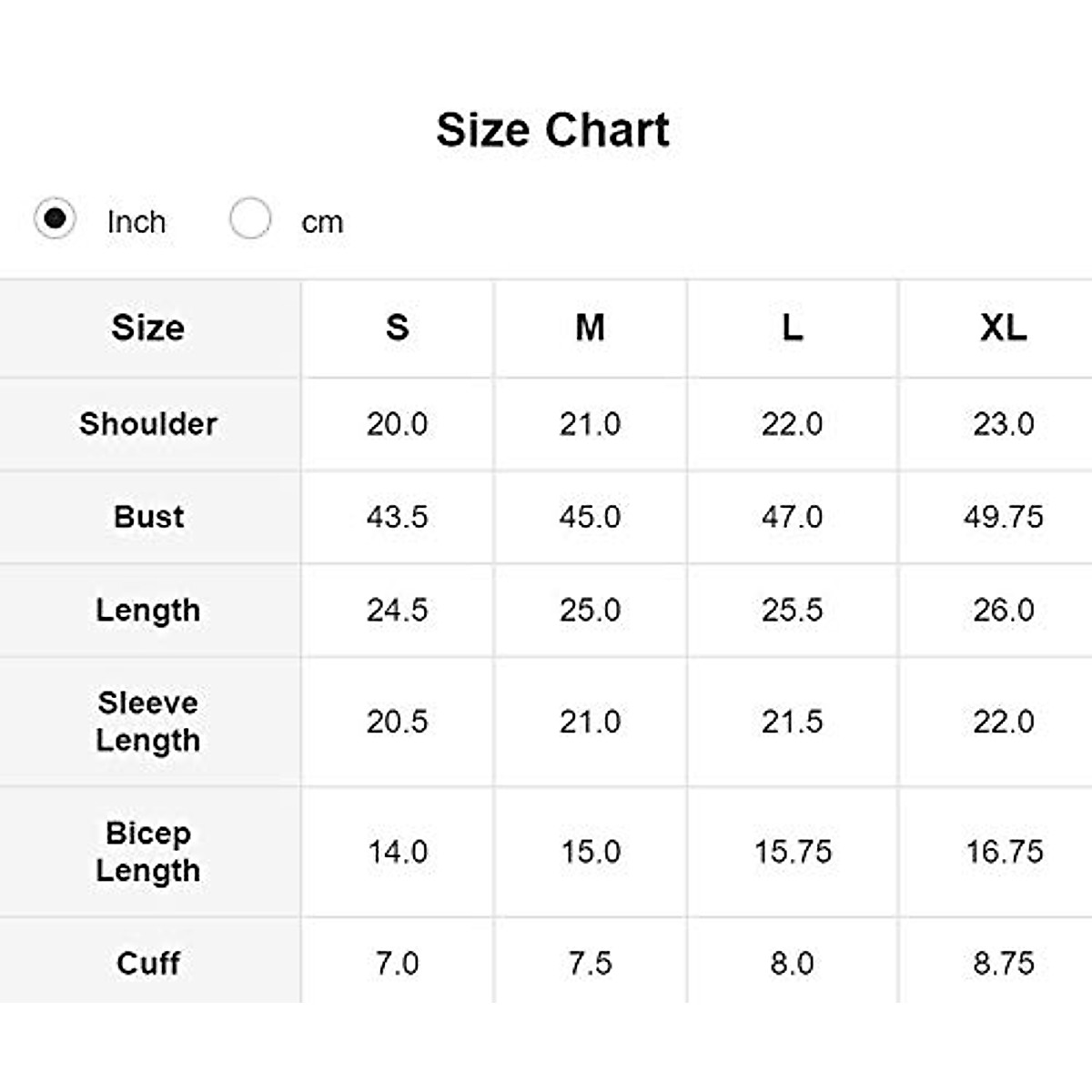Click the S bust value 43.5
The image size is (1092, 1092).
[x=397, y=517]
